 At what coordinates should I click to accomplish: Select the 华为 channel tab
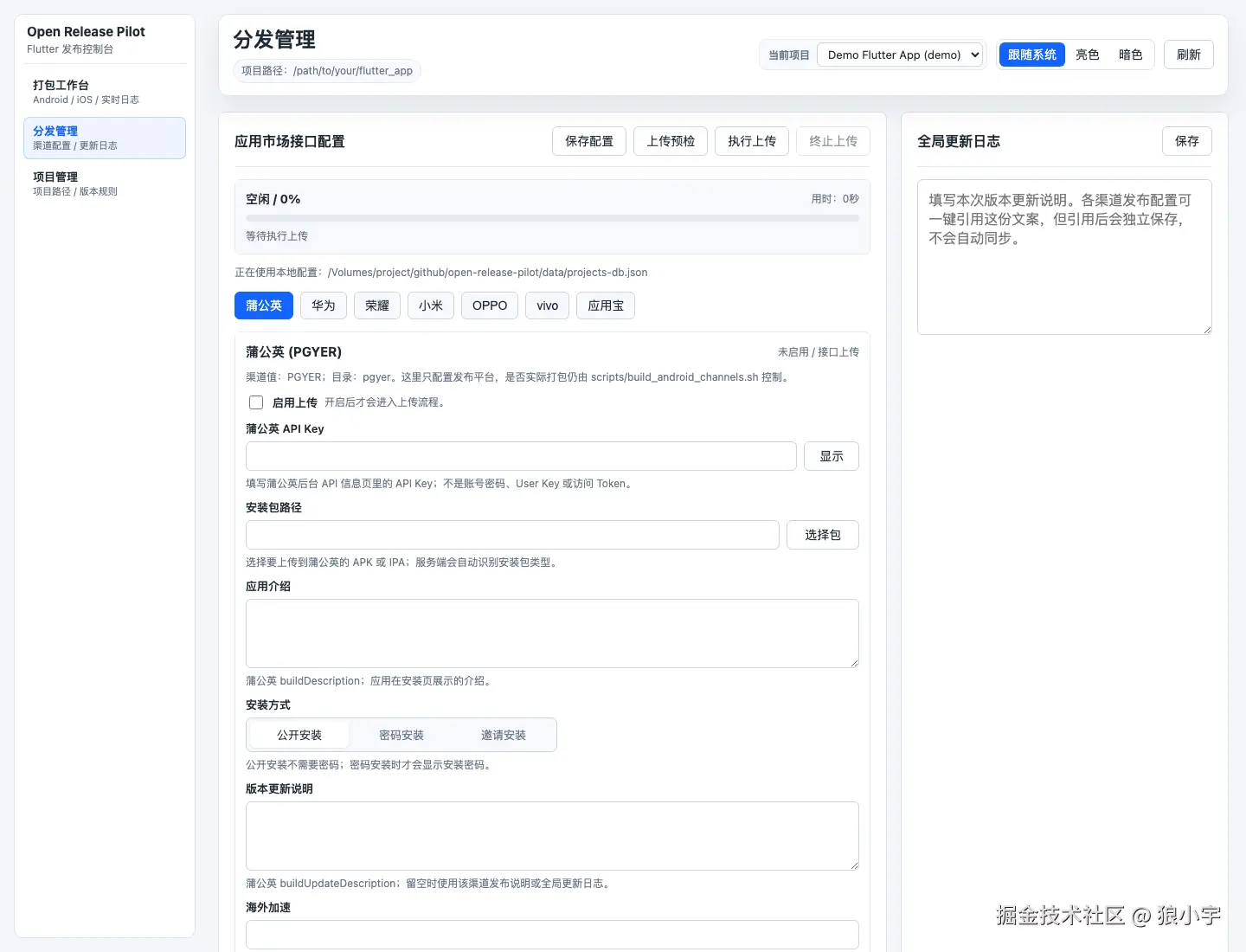click(x=324, y=306)
